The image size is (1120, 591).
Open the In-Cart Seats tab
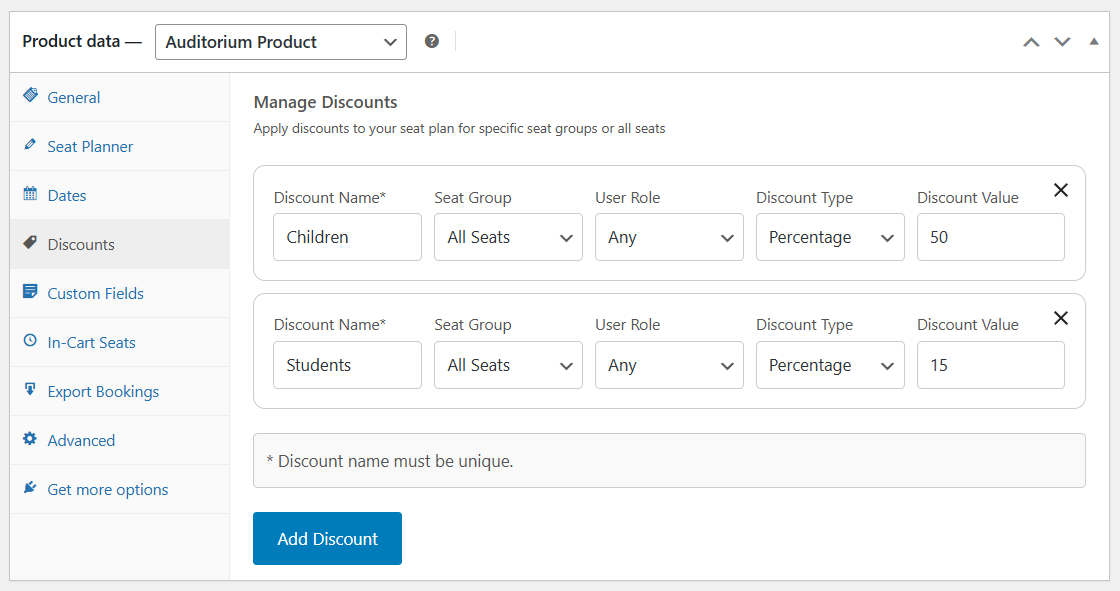pos(91,343)
